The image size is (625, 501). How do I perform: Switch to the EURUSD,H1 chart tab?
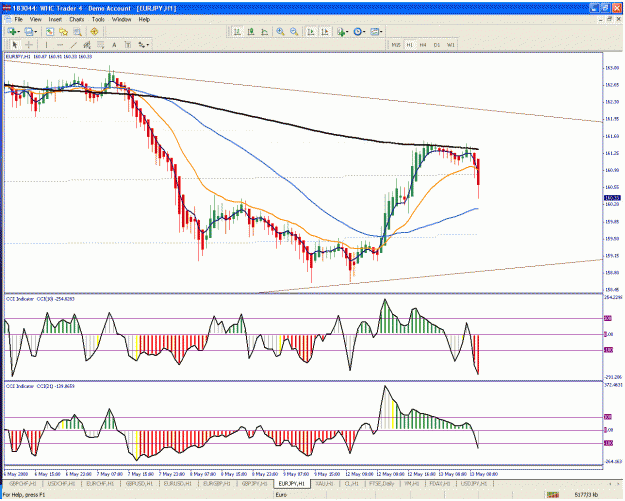point(178,483)
